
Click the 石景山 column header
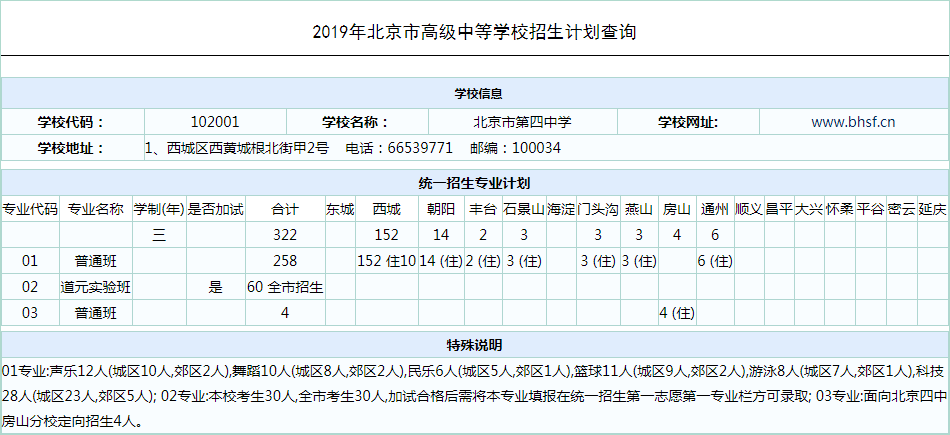pyautogui.click(x=524, y=209)
